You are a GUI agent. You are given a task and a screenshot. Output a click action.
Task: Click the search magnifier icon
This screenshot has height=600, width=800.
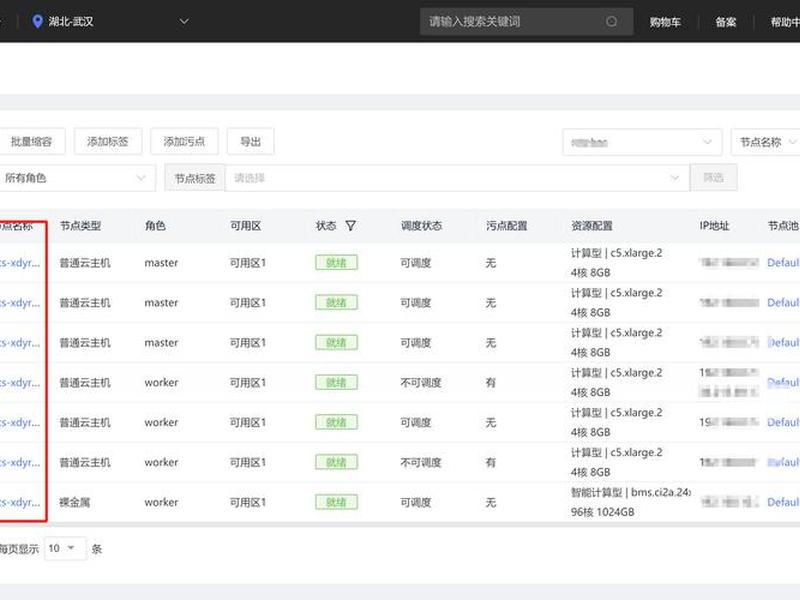coord(611,21)
